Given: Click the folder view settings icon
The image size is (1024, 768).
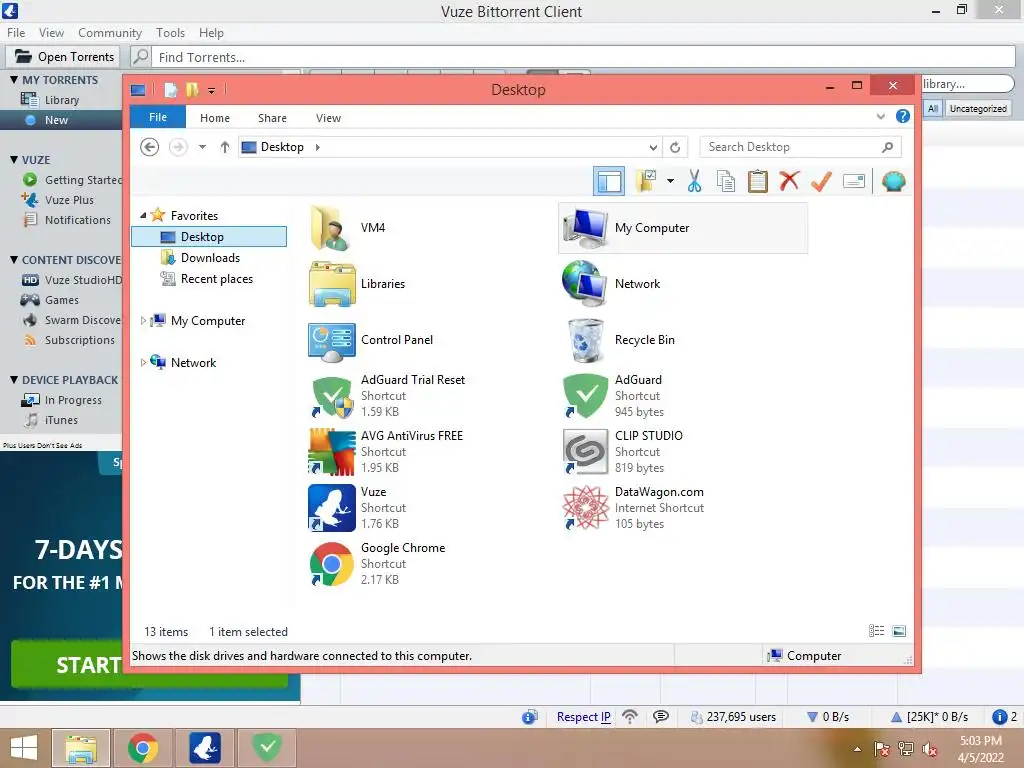Looking at the screenshot, I should 647,181.
